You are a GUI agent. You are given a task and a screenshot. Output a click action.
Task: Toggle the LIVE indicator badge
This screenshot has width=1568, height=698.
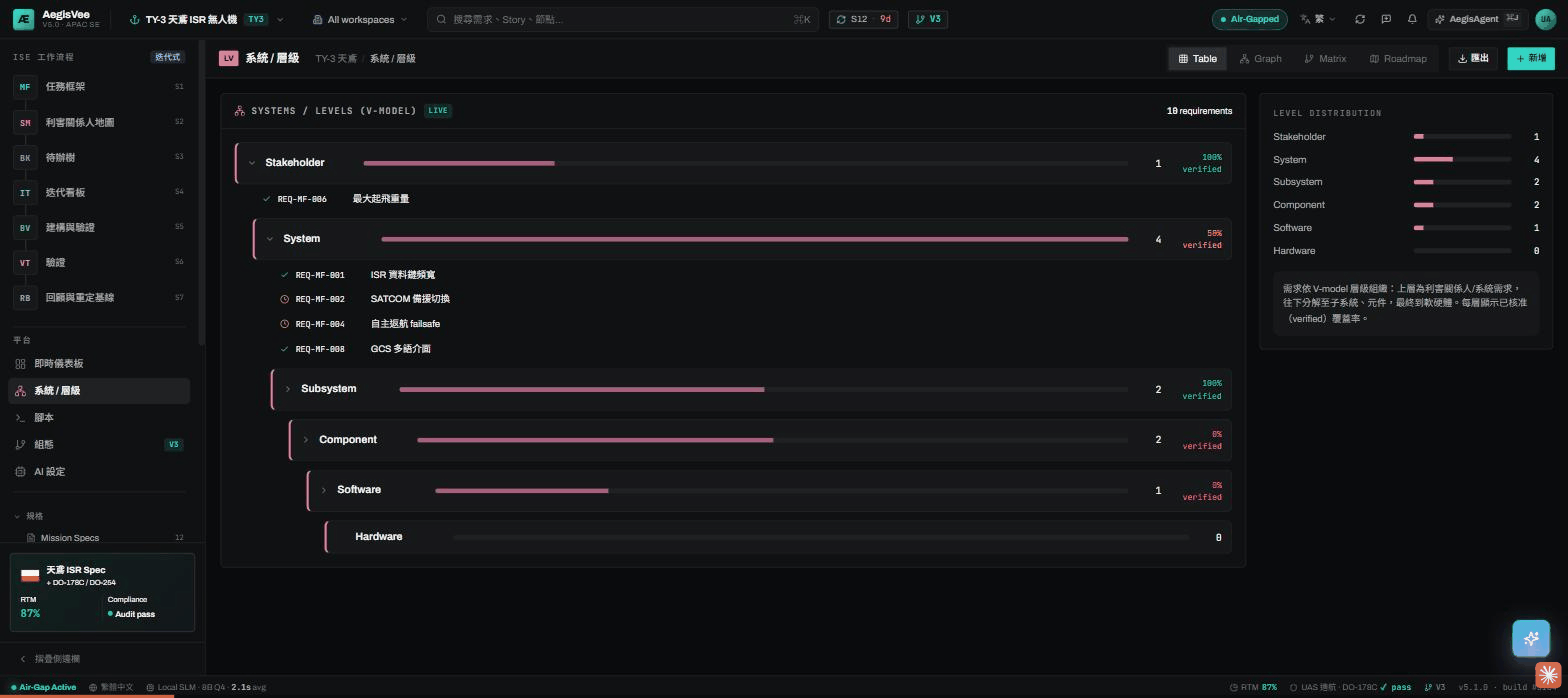click(438, 110)
